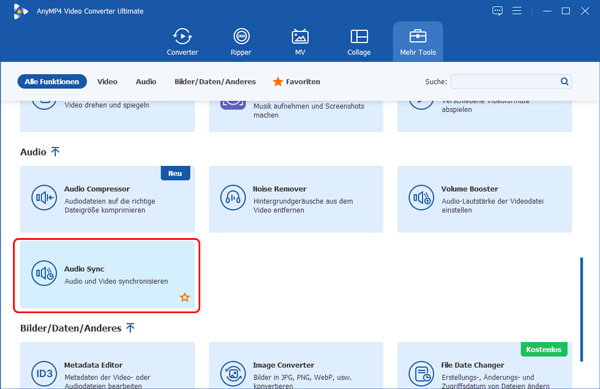Click the Noise Remover headphone icon

[233, 197]
